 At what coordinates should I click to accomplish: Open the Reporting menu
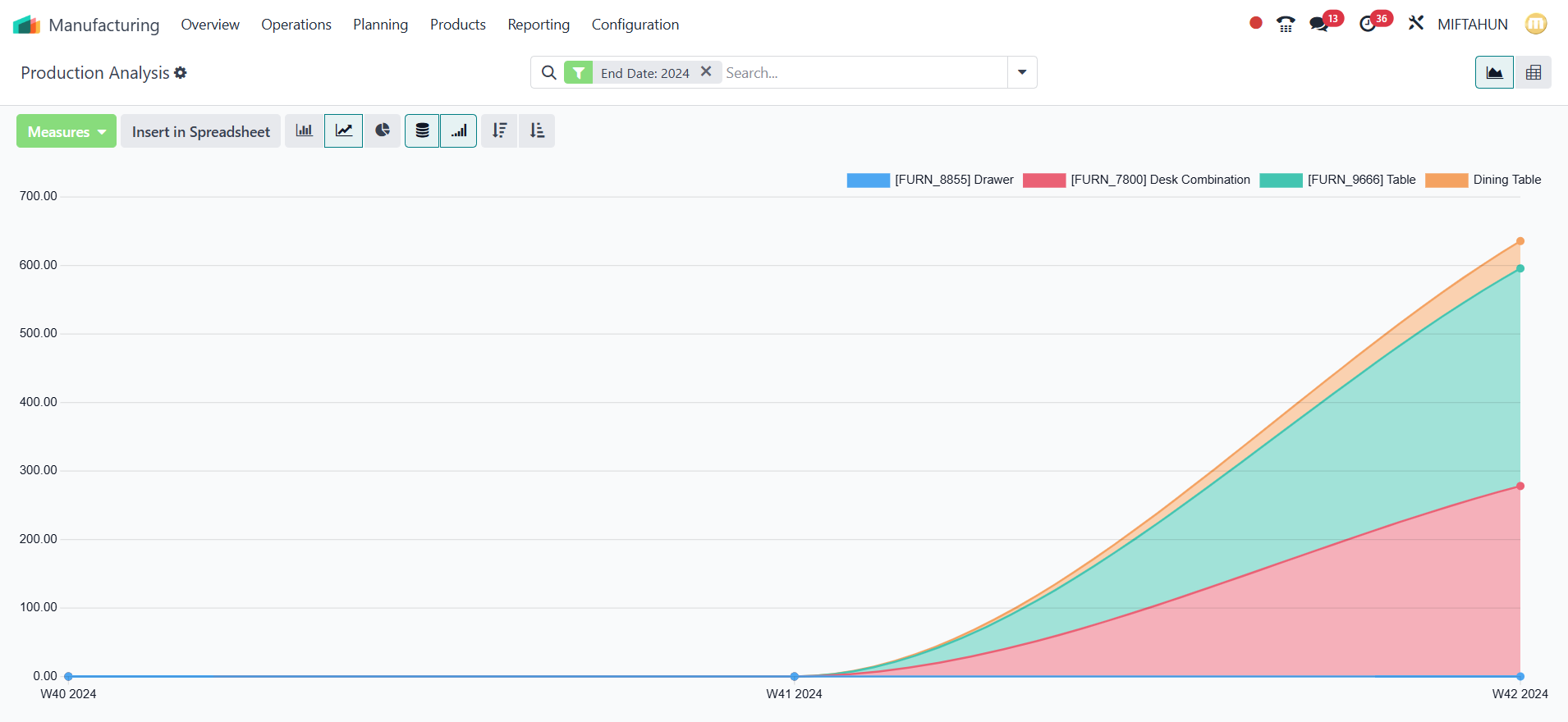point(539,25)
